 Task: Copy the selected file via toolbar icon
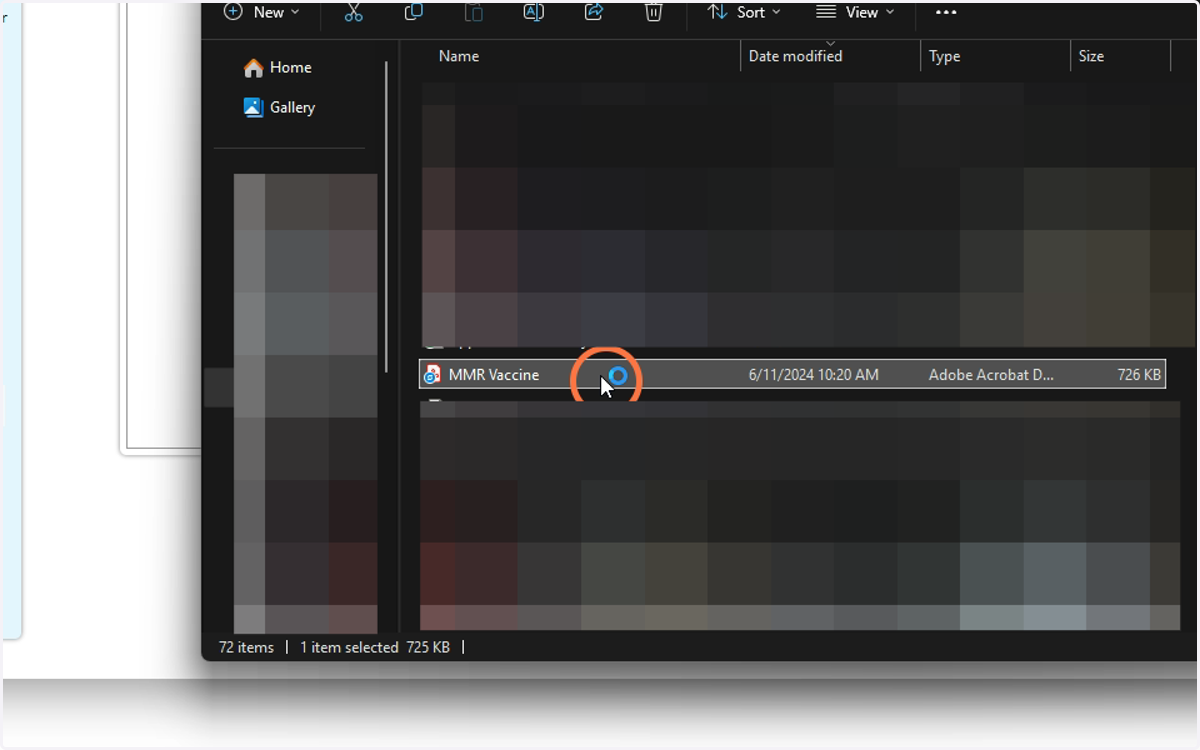click(413, 12)
